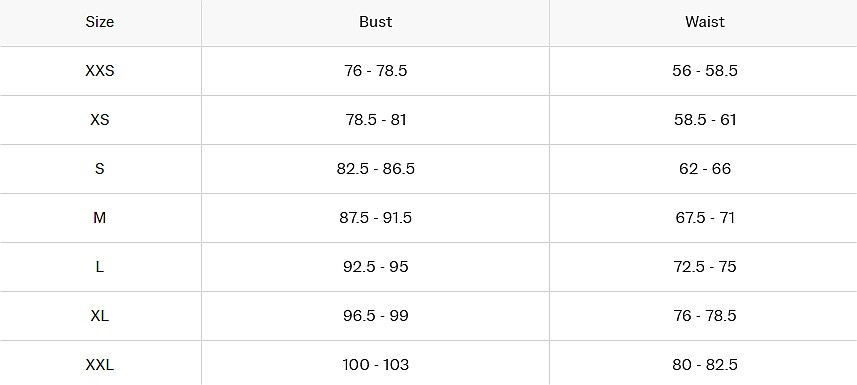Click the Bust column header
The height and width of the screenshot is (385, 857).
click(x=376, y=22)
